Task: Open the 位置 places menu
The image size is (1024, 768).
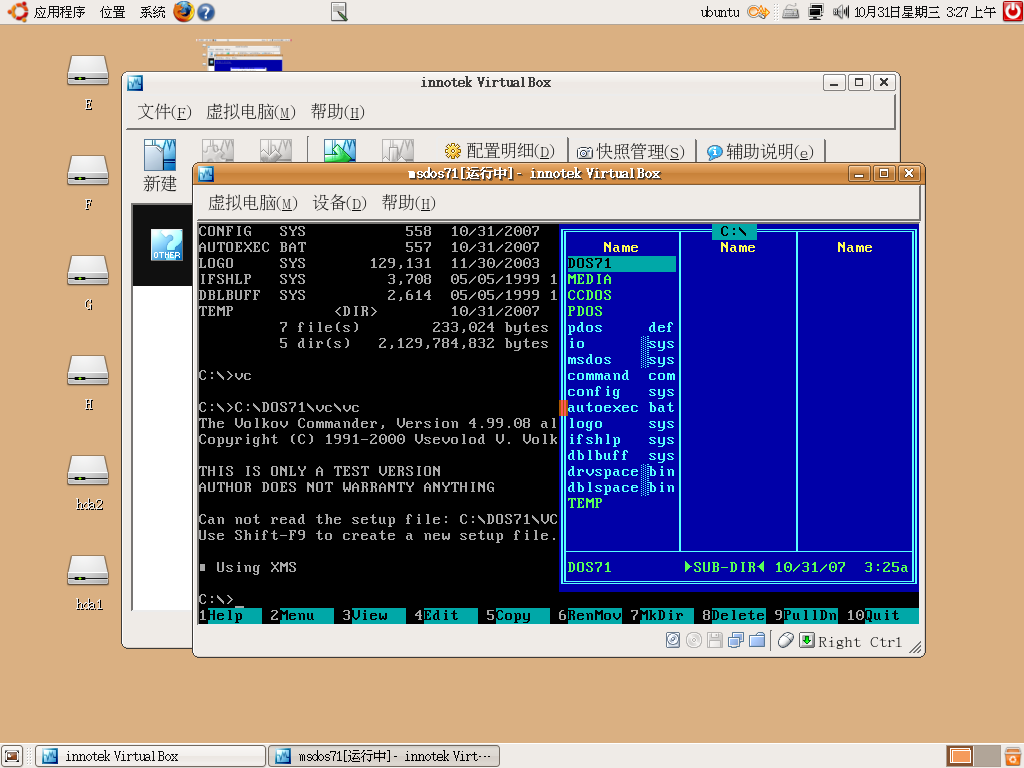Action: (112, 12)
